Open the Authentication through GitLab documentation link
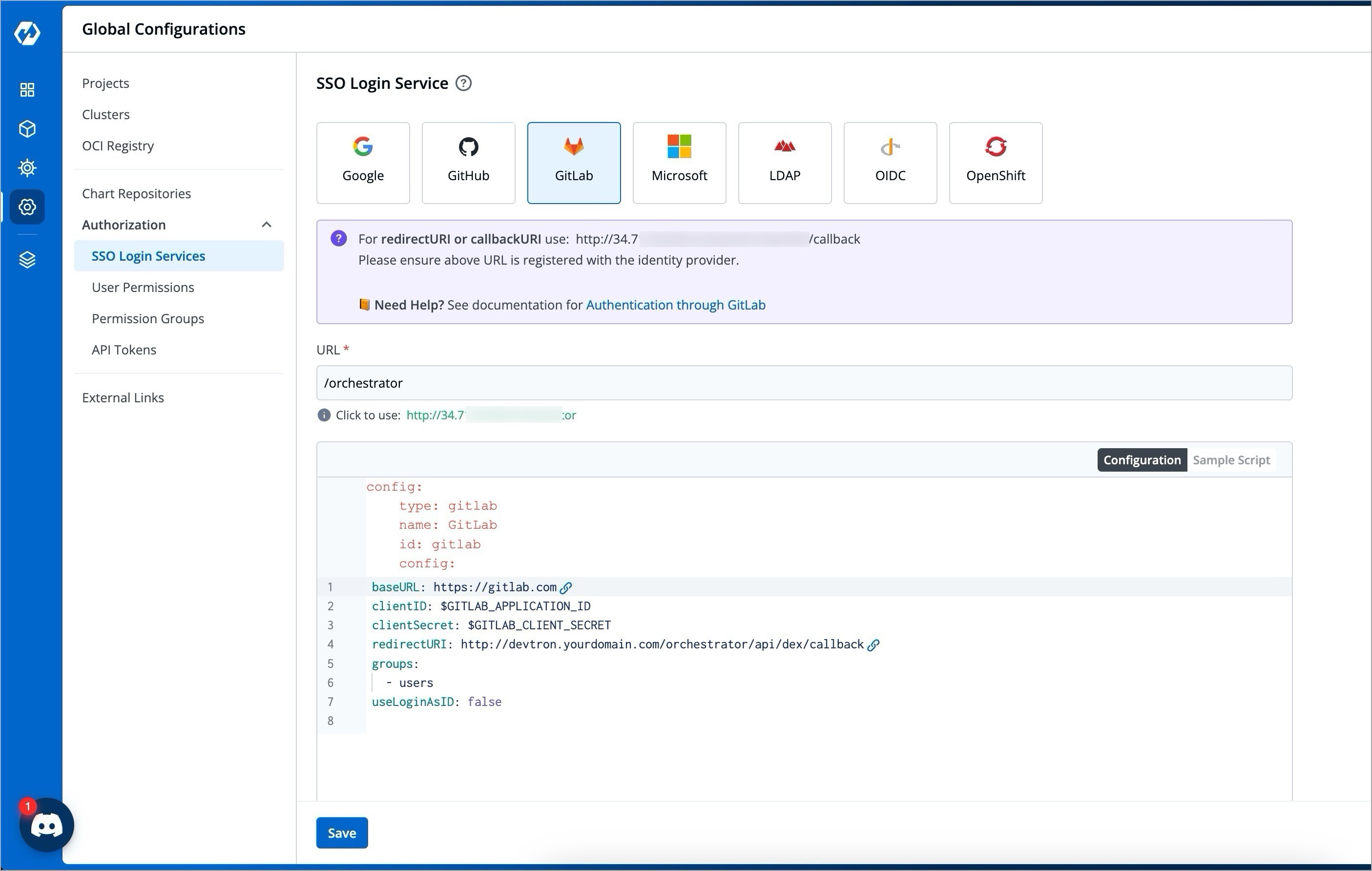Viewport: 1372px width, 871px height. point(675,305)
